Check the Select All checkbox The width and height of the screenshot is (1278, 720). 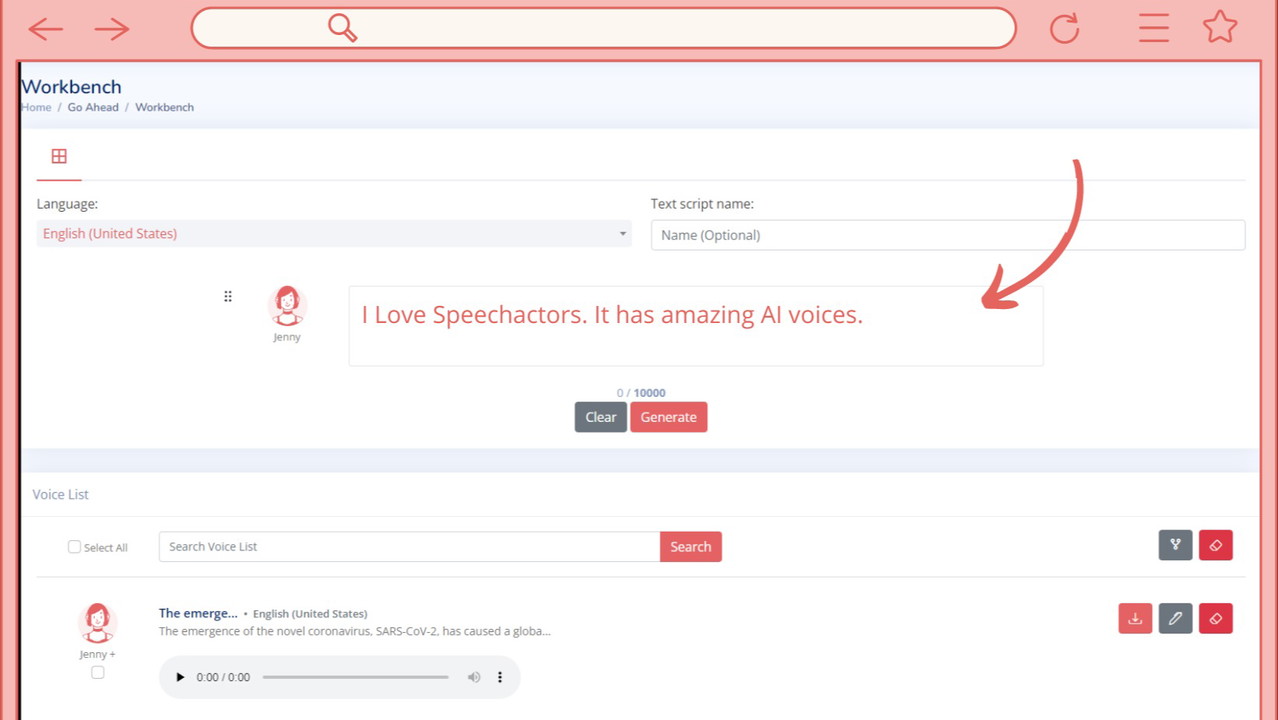74,547
